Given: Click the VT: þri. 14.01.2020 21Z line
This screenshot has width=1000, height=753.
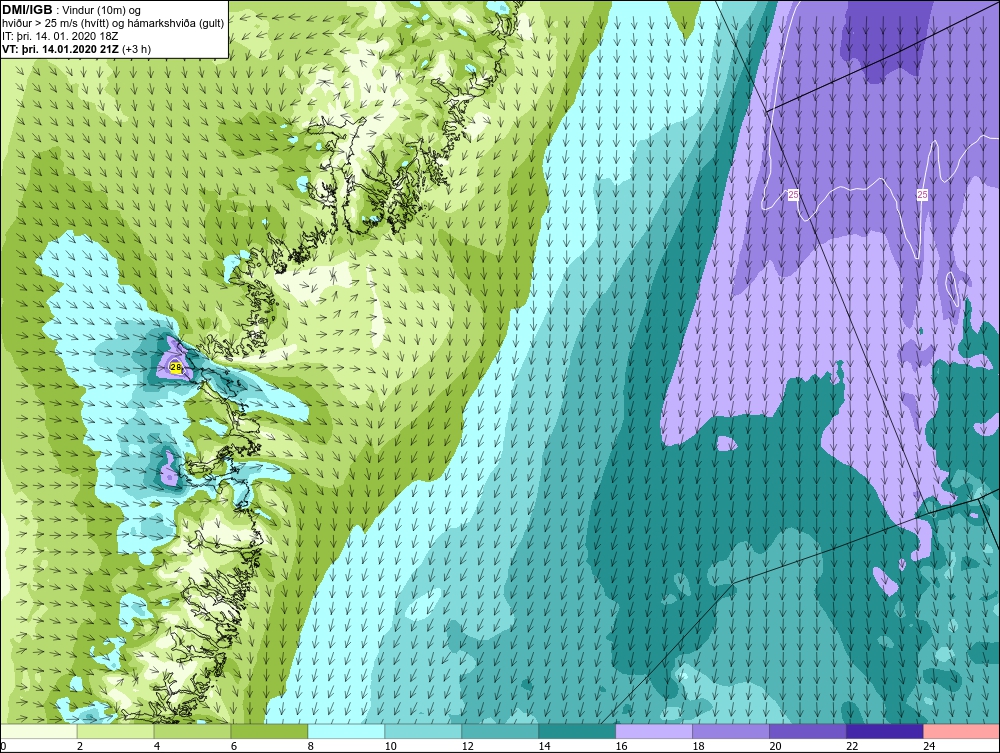Looking at the screenshot, I should pyautogui.click(x=77, y=48).
